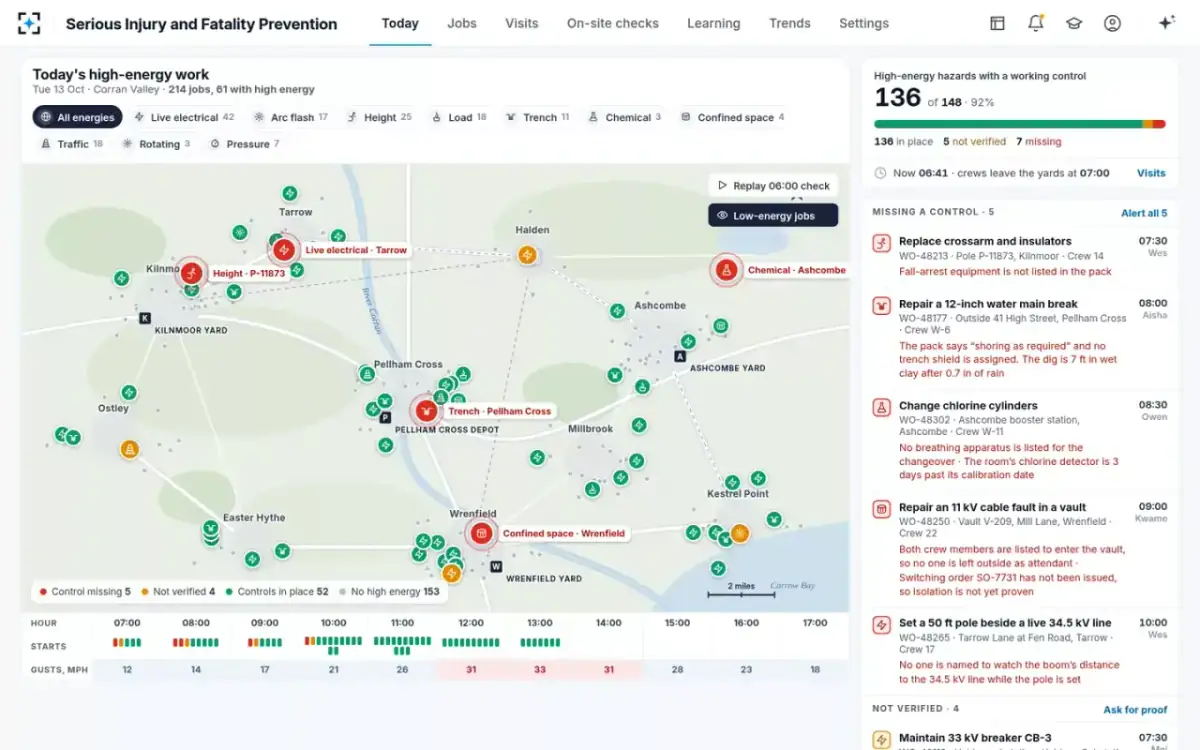Toggle the Low-energy jobs visibility button
1200x750 pixels.
pyautogui.click(x=773, y=215)
